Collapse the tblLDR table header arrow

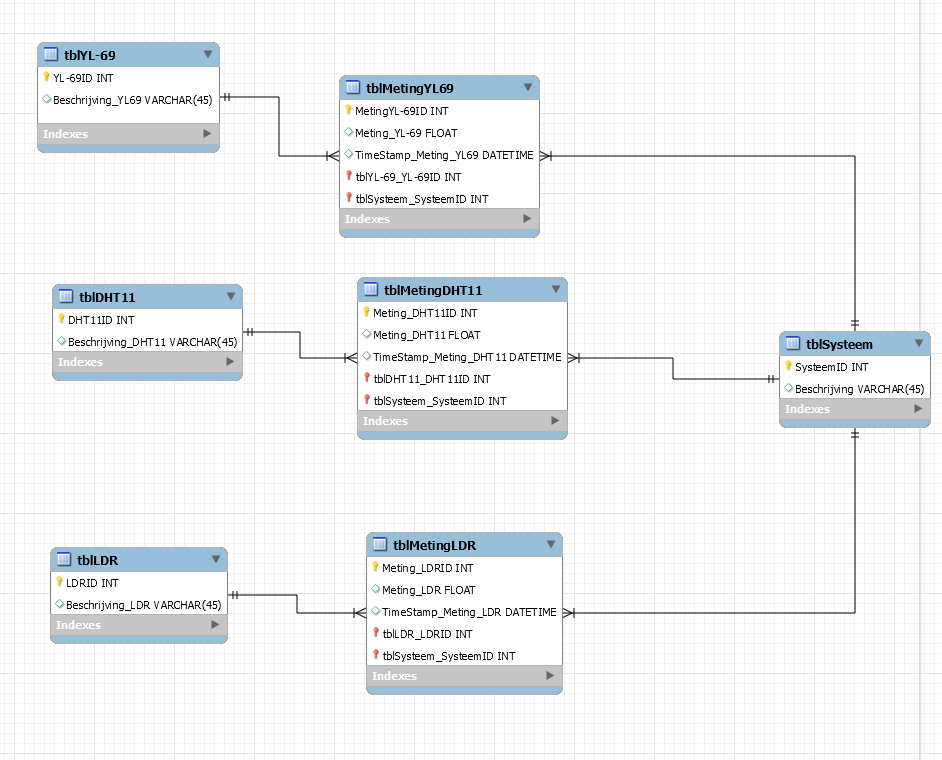click(216, 559)
